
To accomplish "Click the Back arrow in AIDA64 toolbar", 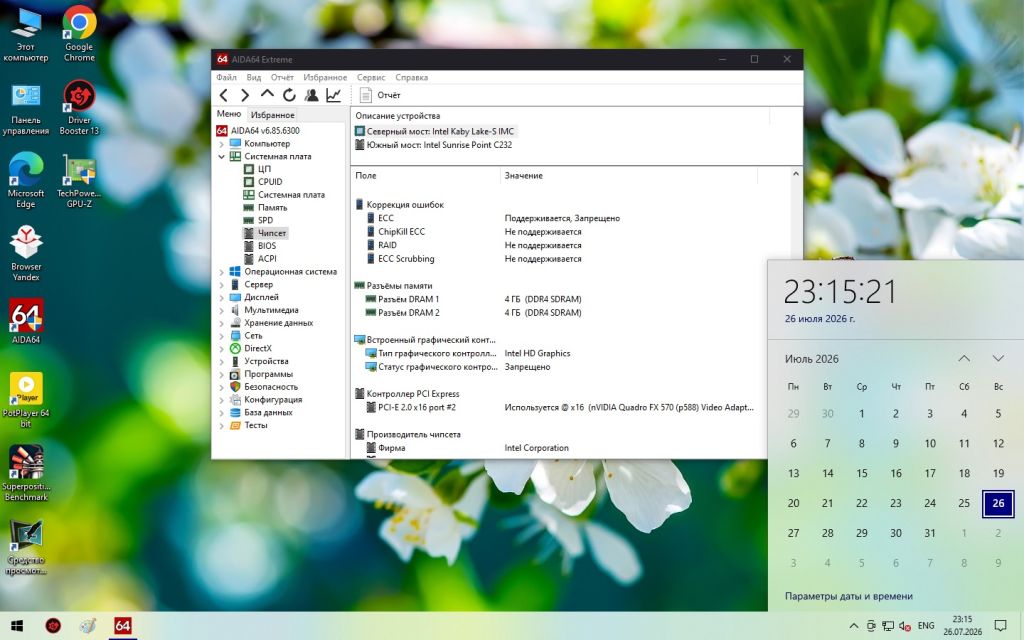I will 224,95.
